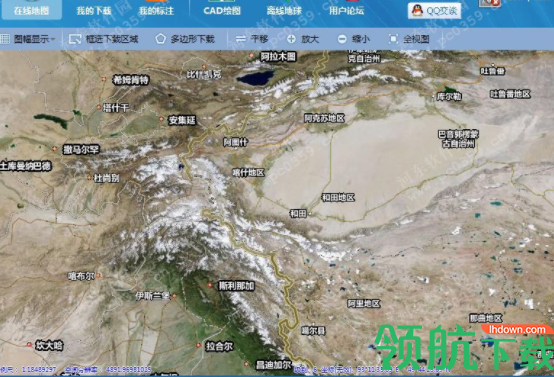
Task: Select the 框选下载区域 rectangle tool
Action: pos(104,39)
